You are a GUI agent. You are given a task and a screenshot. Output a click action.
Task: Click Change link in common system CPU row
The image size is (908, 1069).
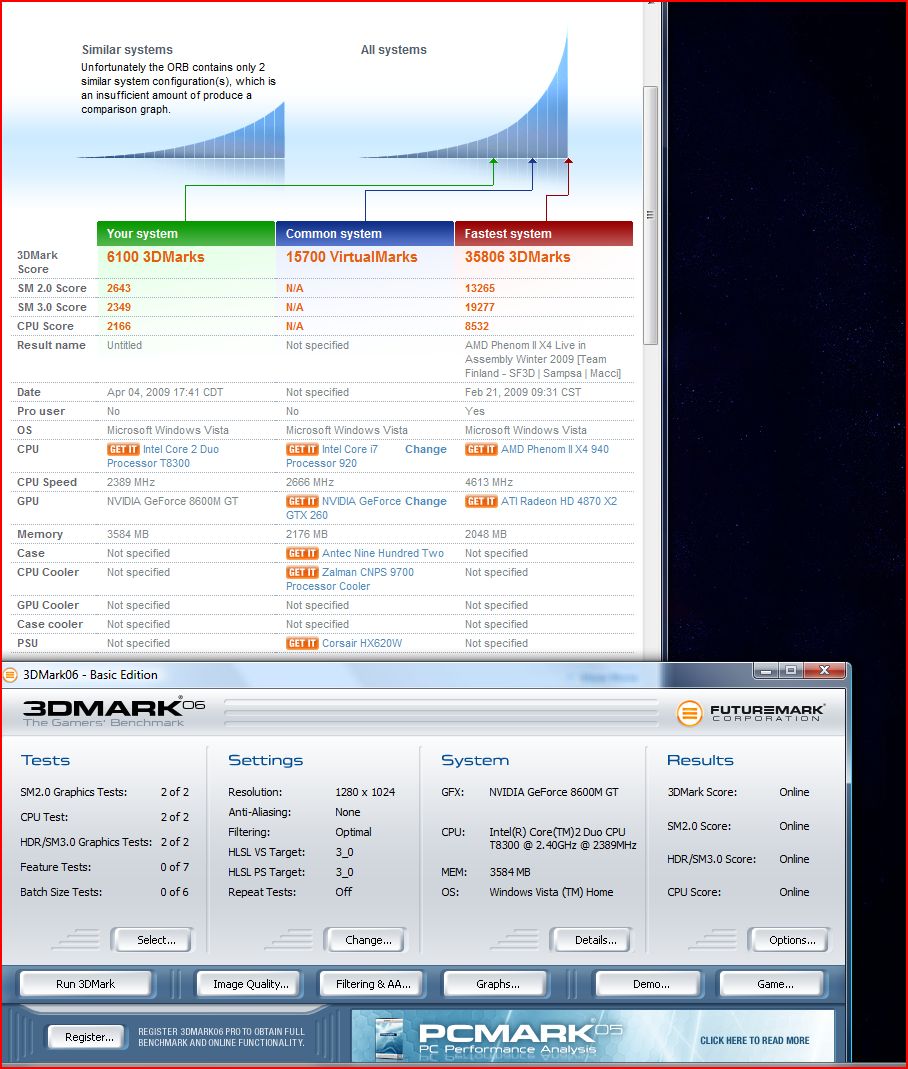425,449
